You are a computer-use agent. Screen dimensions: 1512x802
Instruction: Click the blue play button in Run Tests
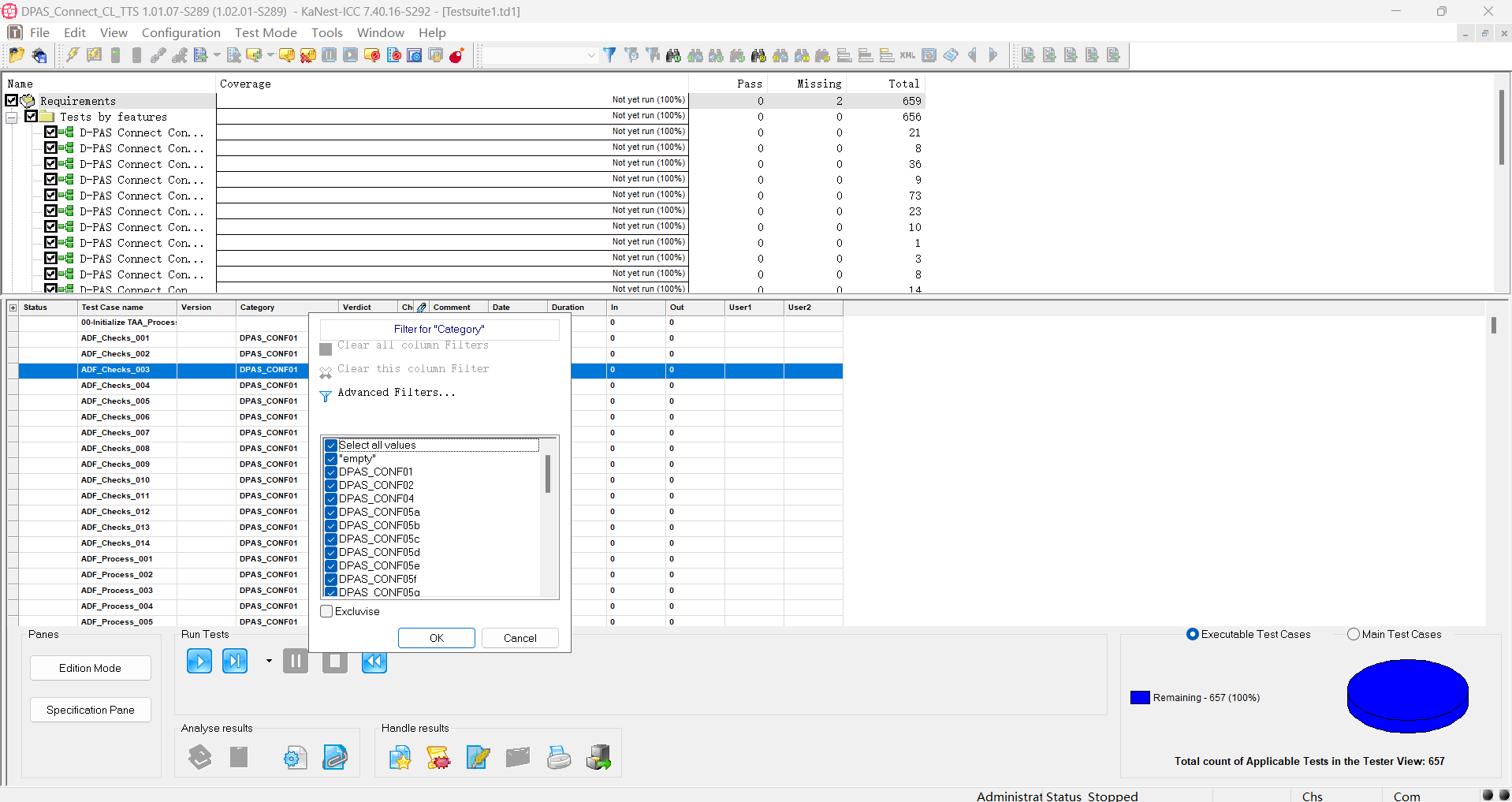[x=199, y=661]
